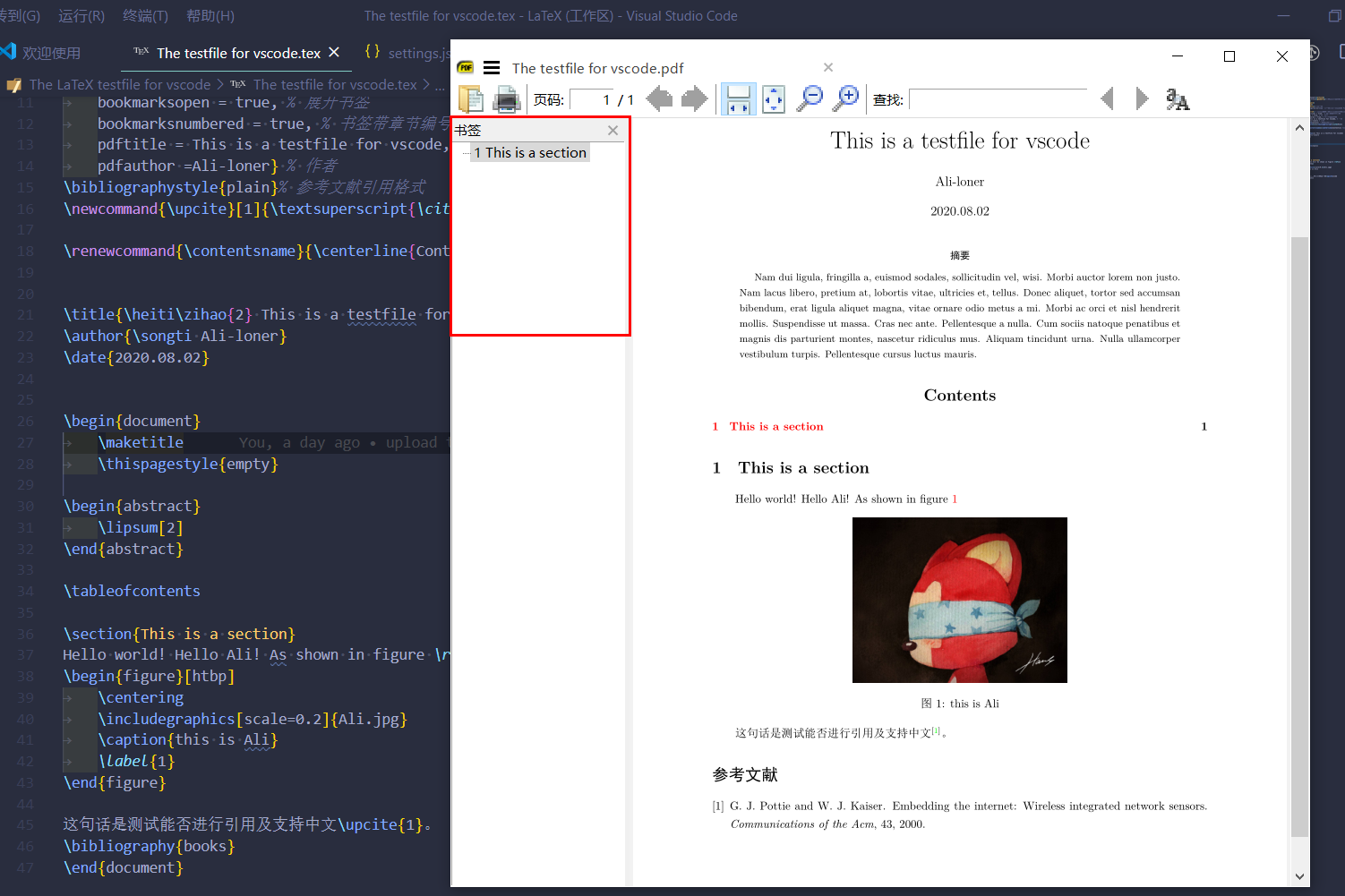Click the find next arrow beside the search box

tap(1141, 98)
